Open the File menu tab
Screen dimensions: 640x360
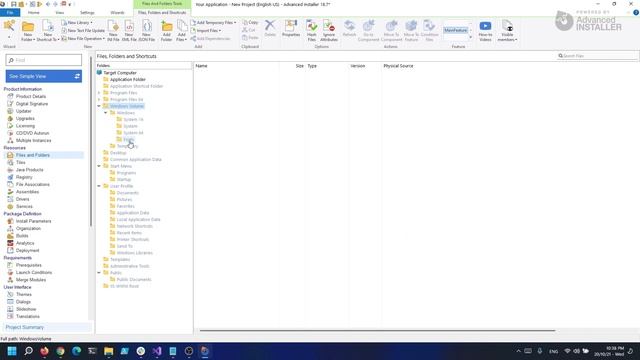click(x=10, y=13)
